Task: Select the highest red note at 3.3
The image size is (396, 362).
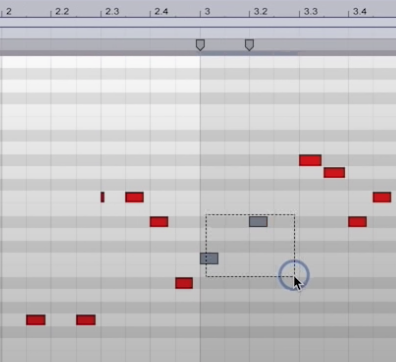Action: [310, 160]
